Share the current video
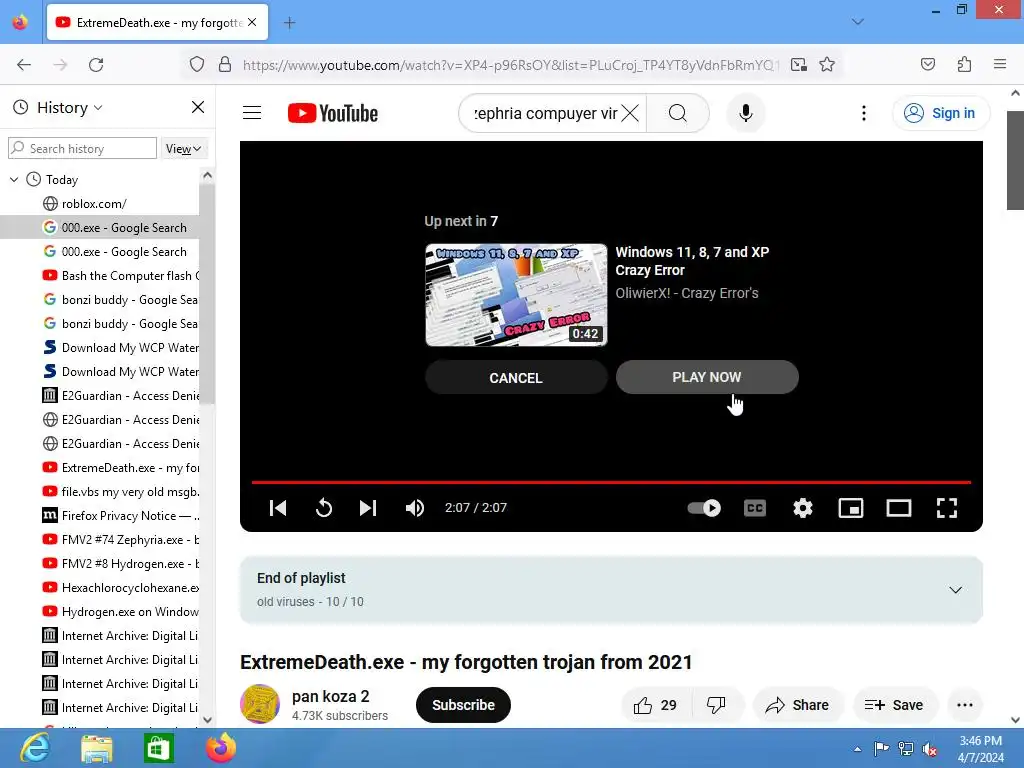1024x768 pixels. coord(797,705)
